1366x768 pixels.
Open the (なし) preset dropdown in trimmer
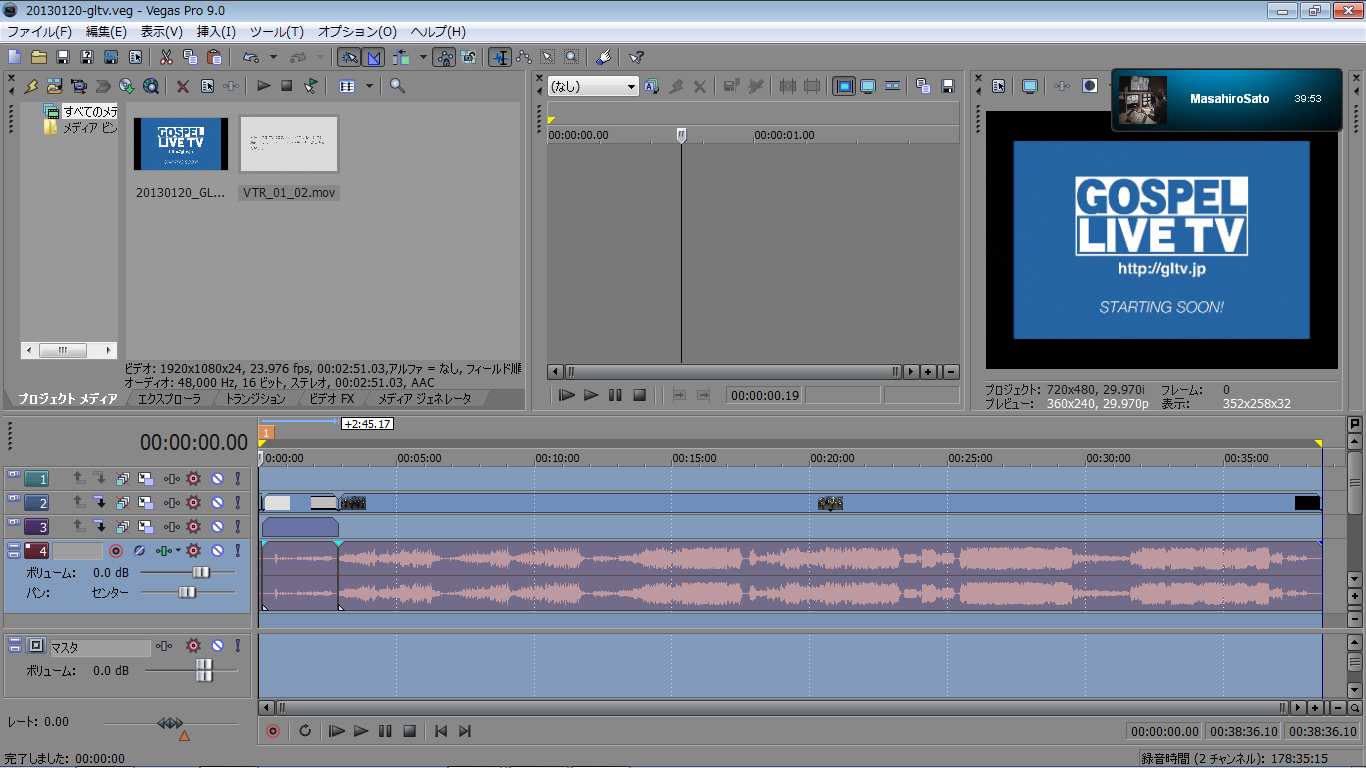(x=631, y=87)
